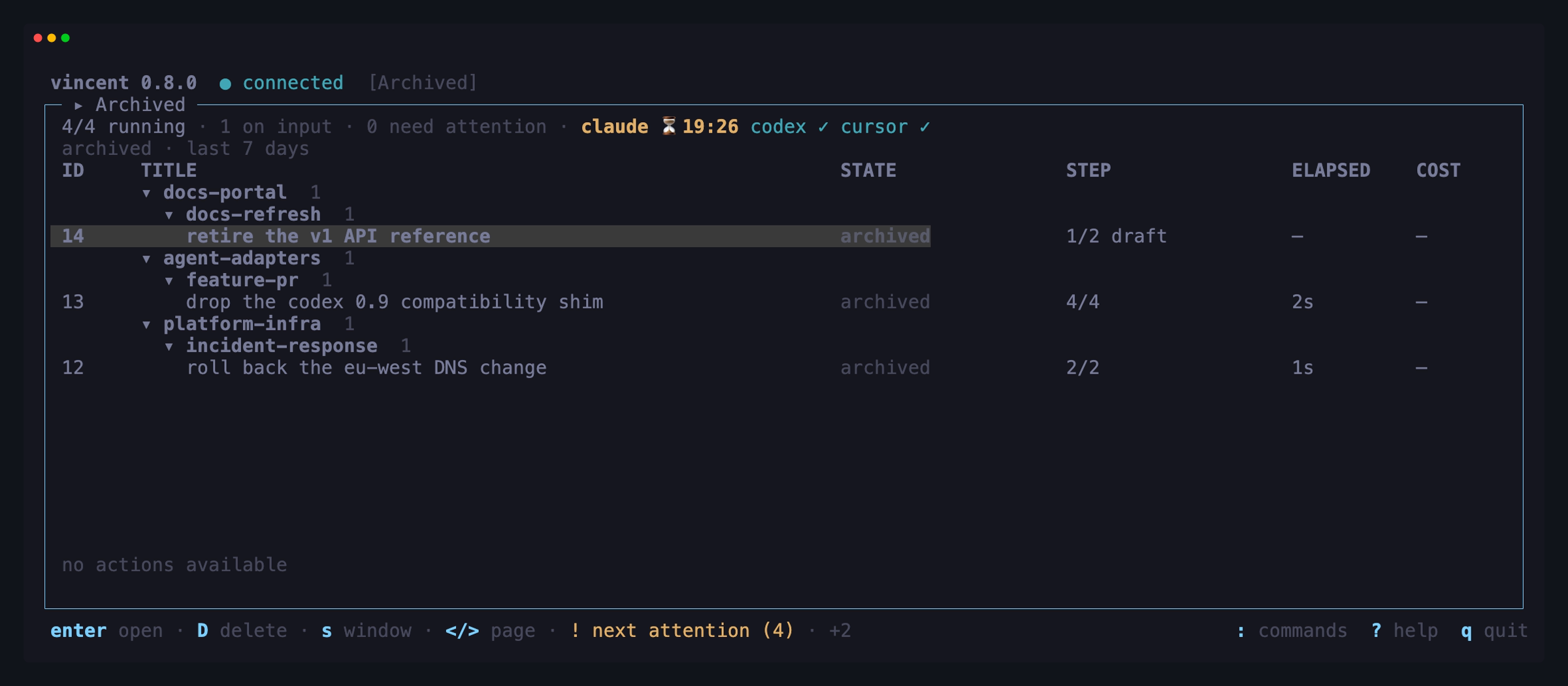The image size is (1568, 686).
Task: Click the ID column header
Action: tap(73, 171)
